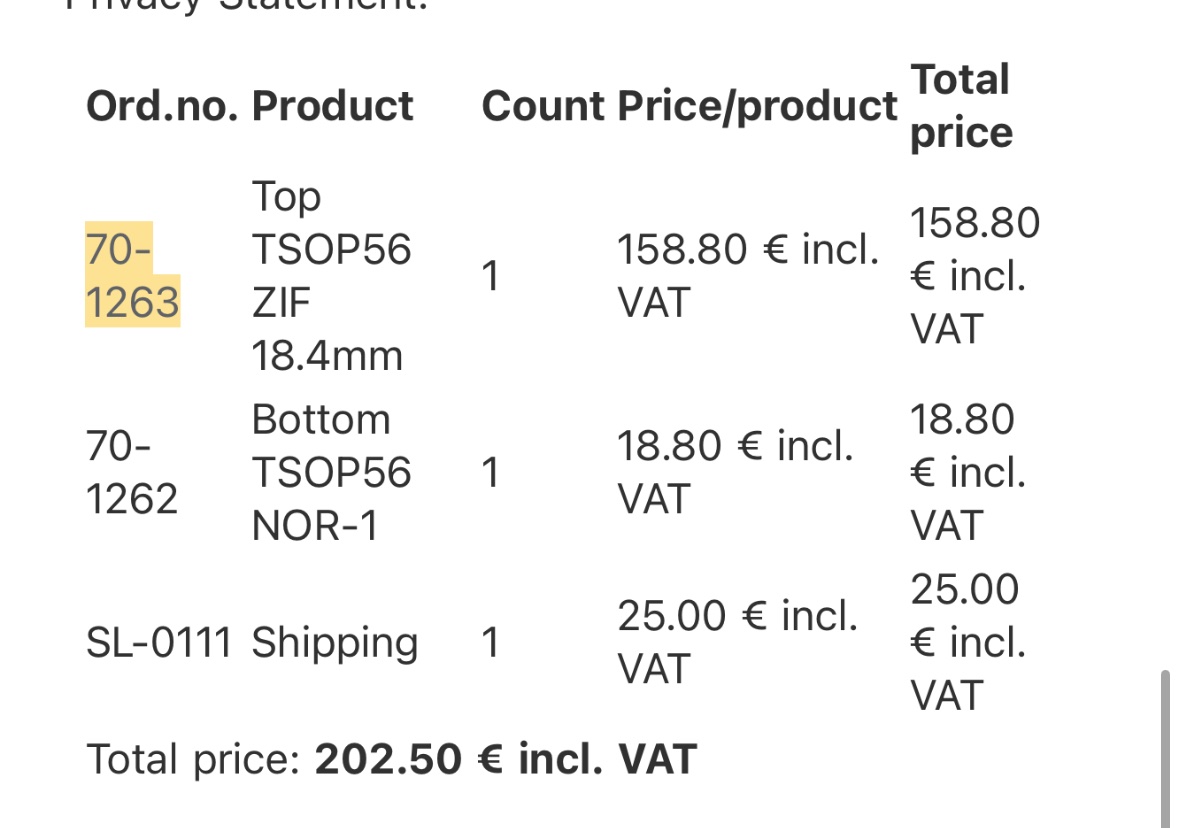This screenshot has width=1179, height=828.
Task: Click the 18.80 € total price cell
Action: coord(968,472)
